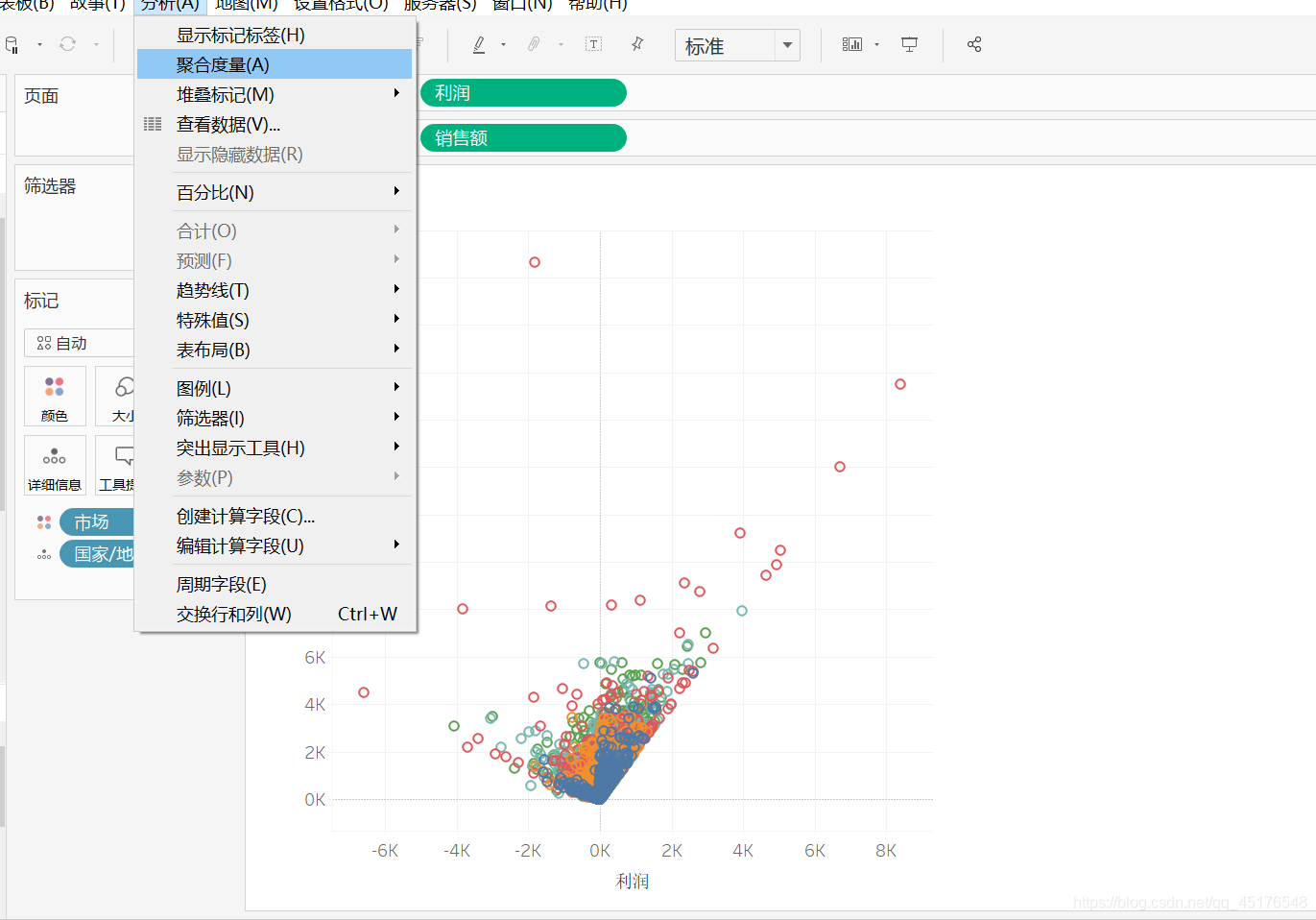Click the 销售额 pill on the rows shelf

tap(523, 138)
